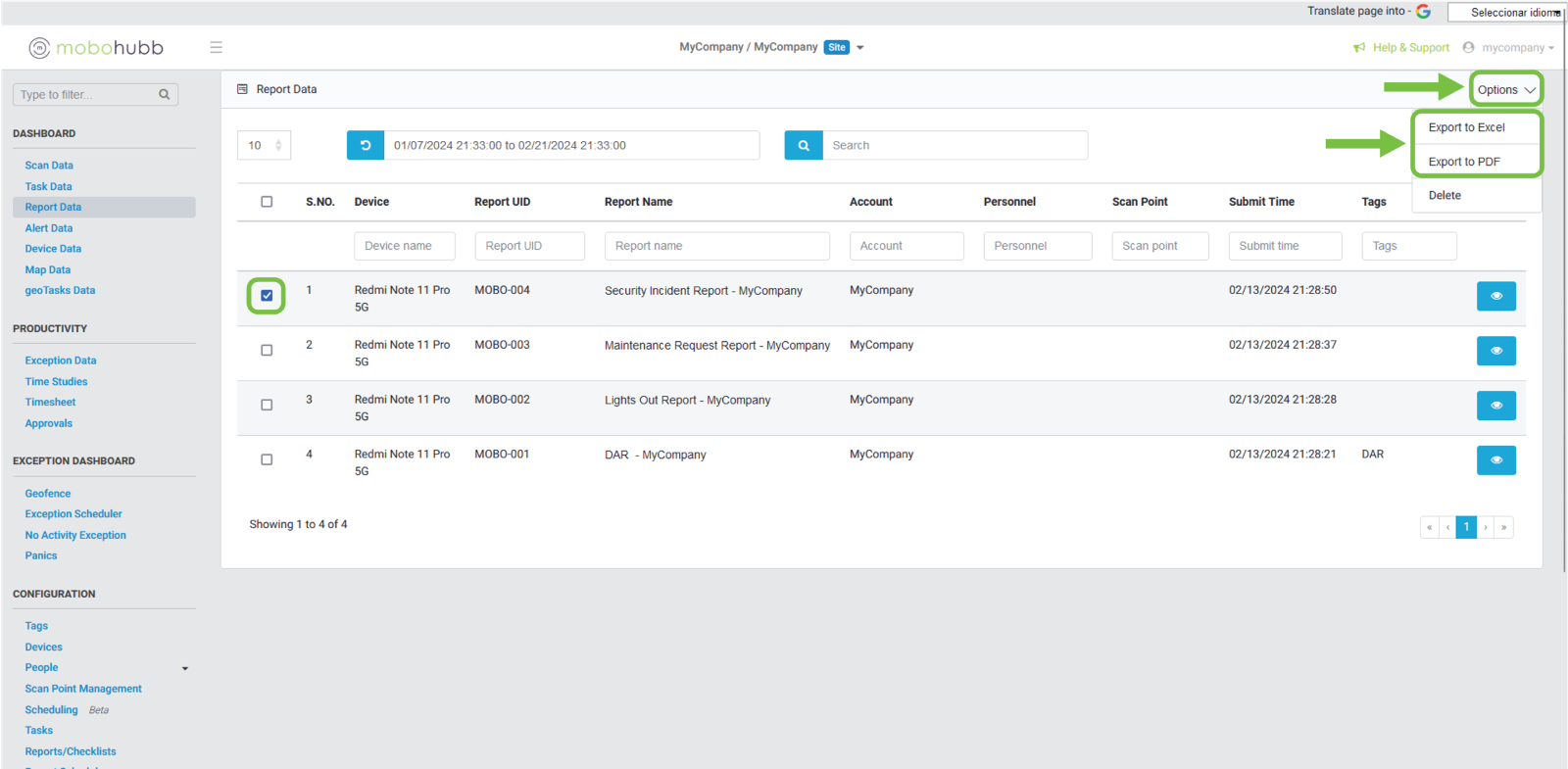Expand the MyCompany Site selector caret
1568x769 pixels.
pos(860,47)
